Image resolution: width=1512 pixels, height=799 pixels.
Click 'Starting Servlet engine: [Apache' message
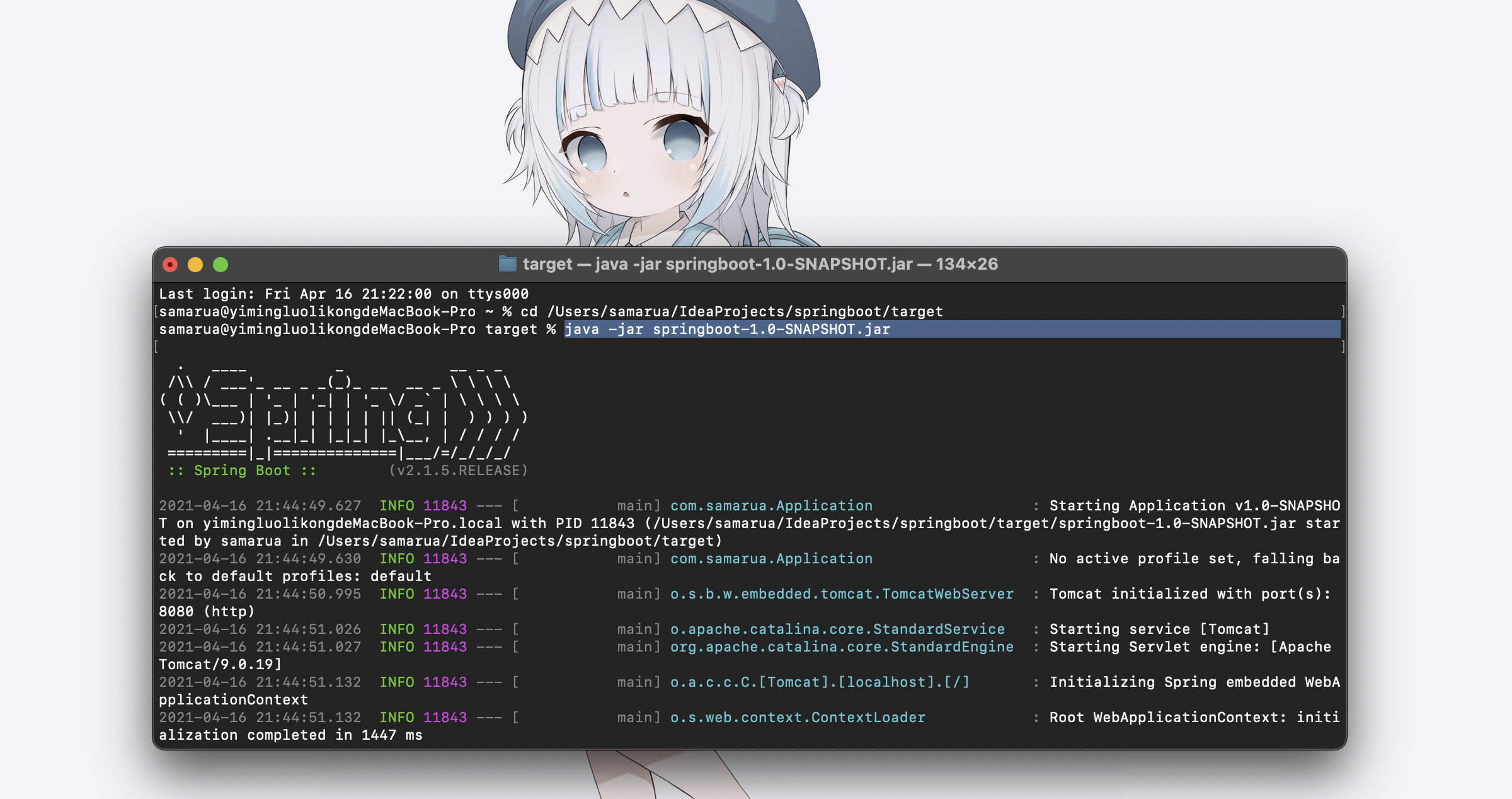pyautogui.click(x=1190, y=647)
